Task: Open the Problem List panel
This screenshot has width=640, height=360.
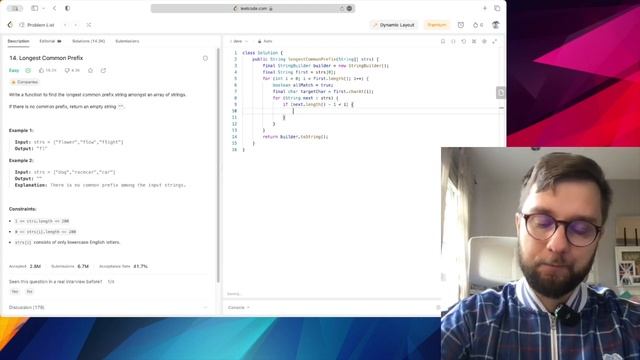Action: click(37, 25)
